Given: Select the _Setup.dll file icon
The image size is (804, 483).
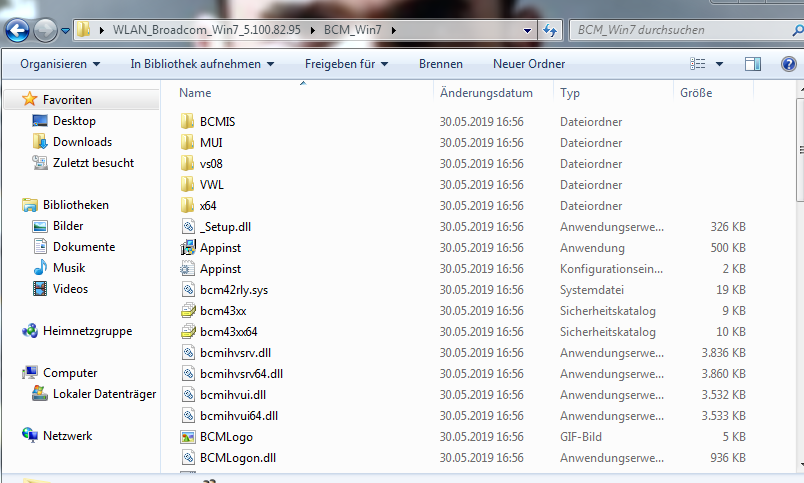Looking at the screenshot, I should tap(188, 227).
